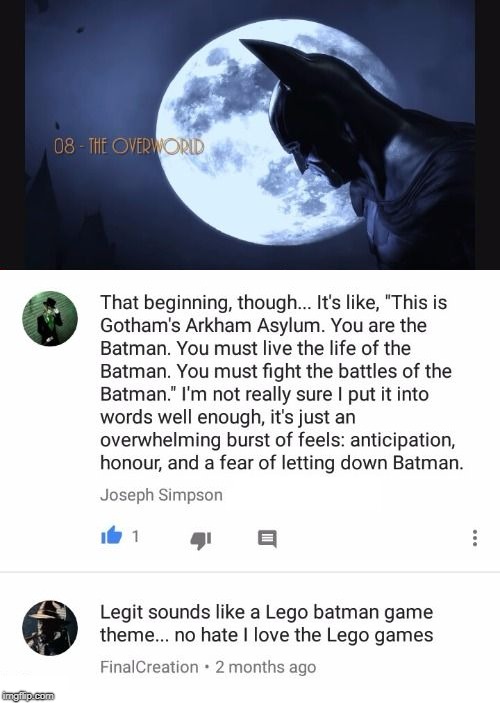Click the Batman video frame
This screenshot has width=500, height=703.
pyautogui.click(x=250, y=135)
